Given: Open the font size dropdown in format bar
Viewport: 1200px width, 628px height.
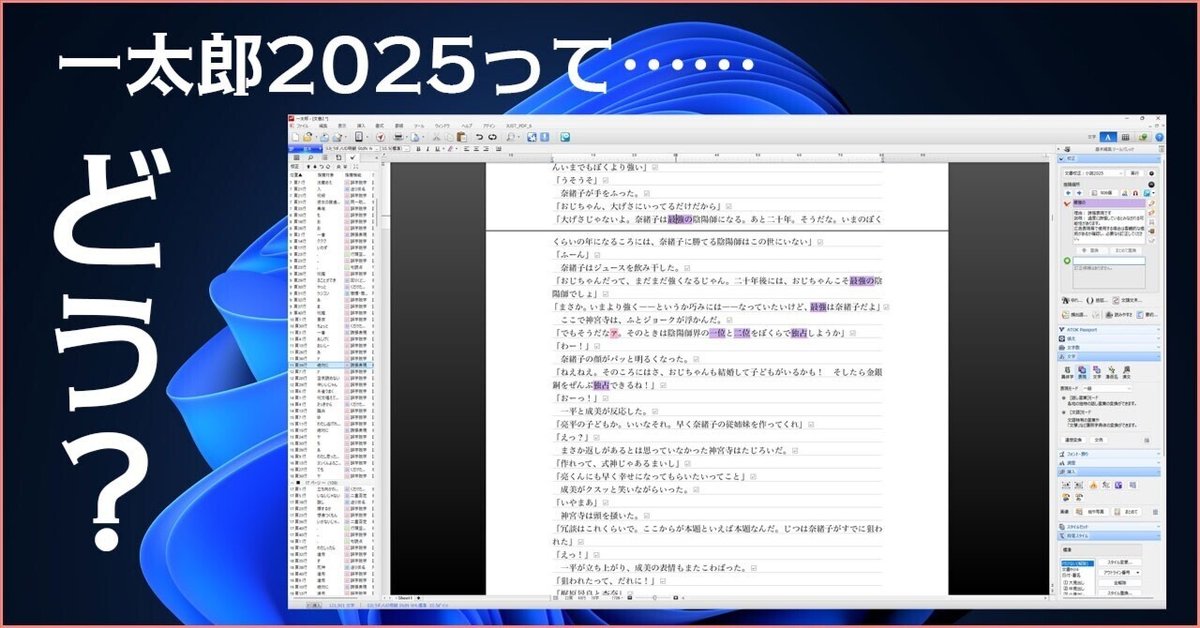Looking at the screenshot, I should pos(406,149).
